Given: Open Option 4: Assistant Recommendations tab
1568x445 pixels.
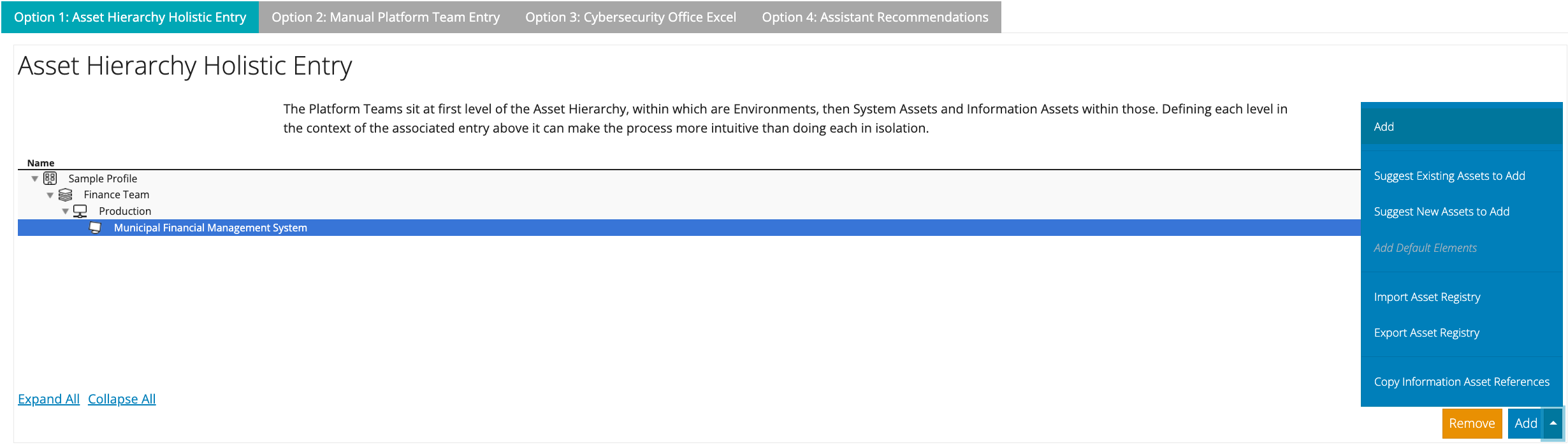Looking at the screenshot, I should [x=875, y=17].
